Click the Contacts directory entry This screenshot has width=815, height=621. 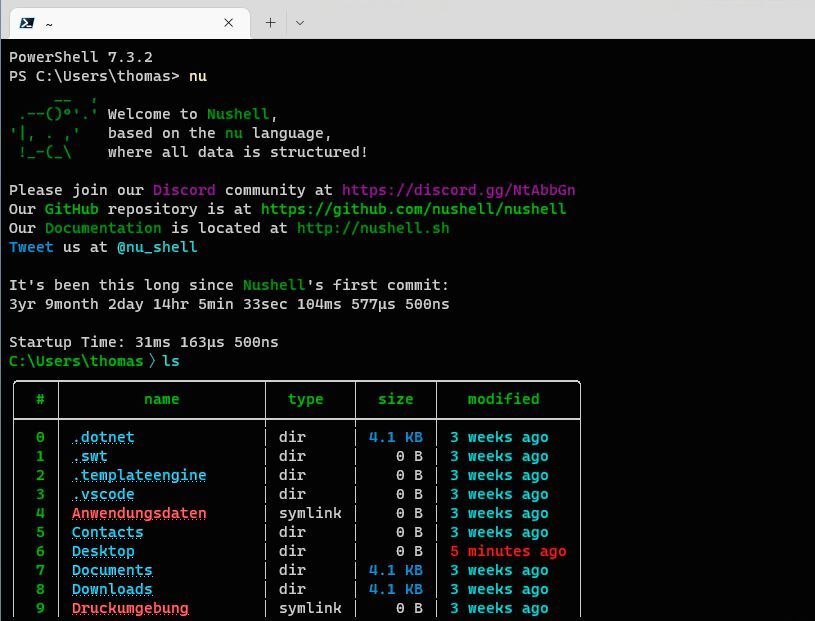pyautogui.click(x=107, y=532)
